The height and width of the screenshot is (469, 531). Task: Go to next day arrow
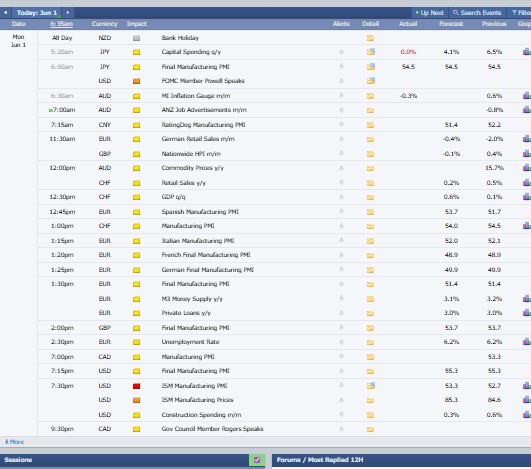[x=68, y=13]
